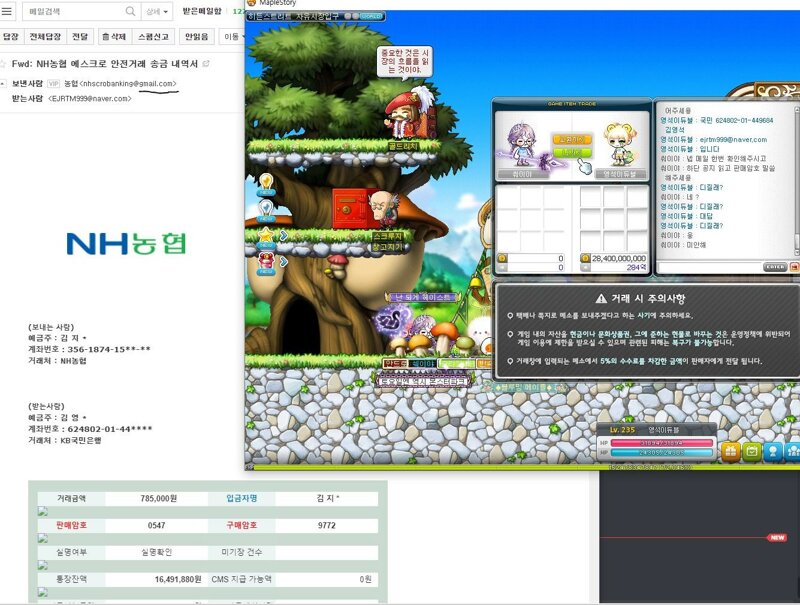
Task: Click the 쉬이아 character avatar in trade window
Action: pos(521,144)
